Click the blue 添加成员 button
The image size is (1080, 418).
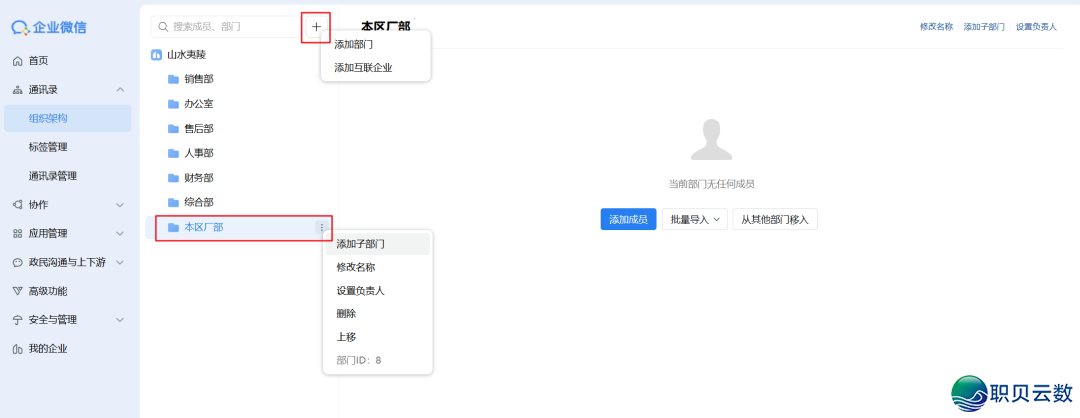pyautogui.click(x=628, y=220)
